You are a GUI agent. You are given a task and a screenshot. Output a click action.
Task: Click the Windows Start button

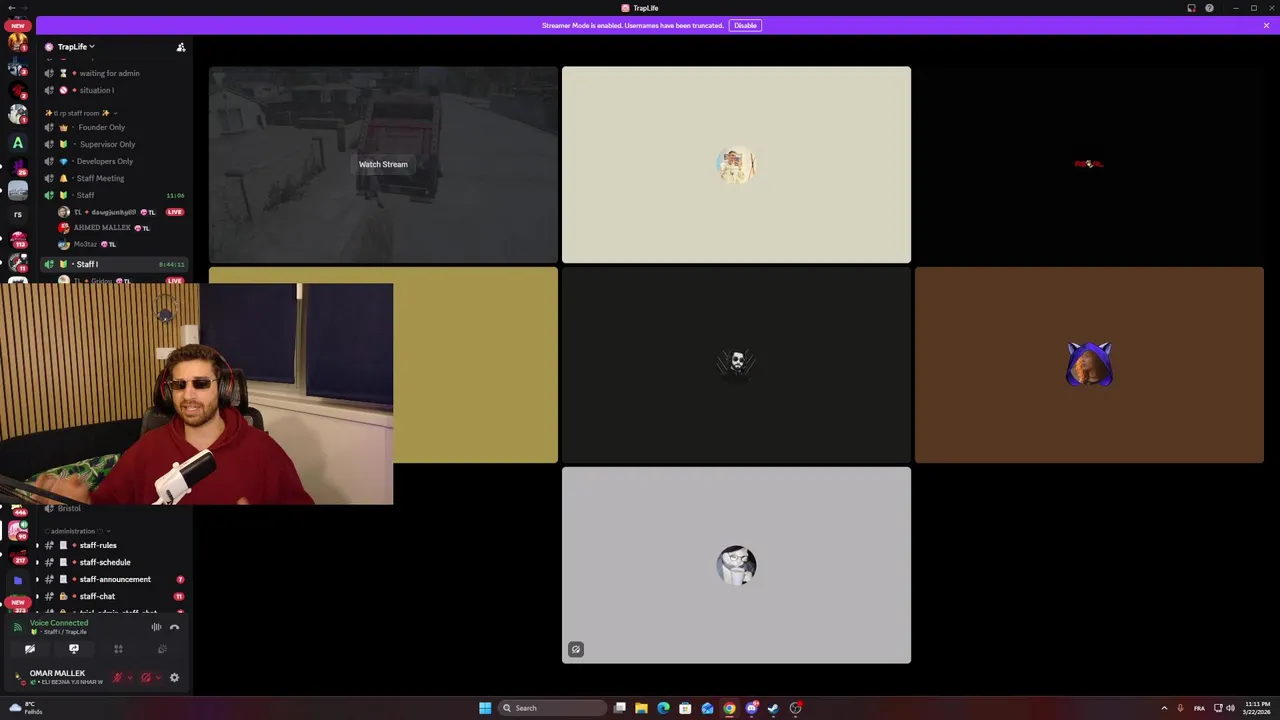pyautogui.click(x=485, y=708)
